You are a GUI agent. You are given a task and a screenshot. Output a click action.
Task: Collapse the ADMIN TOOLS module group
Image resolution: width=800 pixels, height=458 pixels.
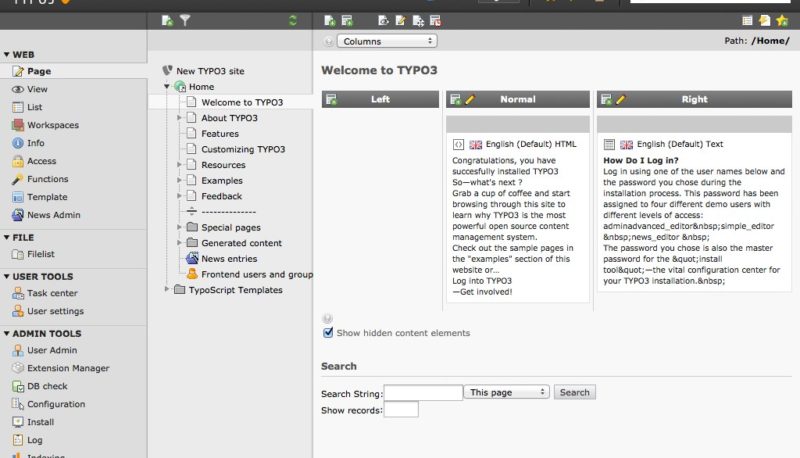pos(7,334)
